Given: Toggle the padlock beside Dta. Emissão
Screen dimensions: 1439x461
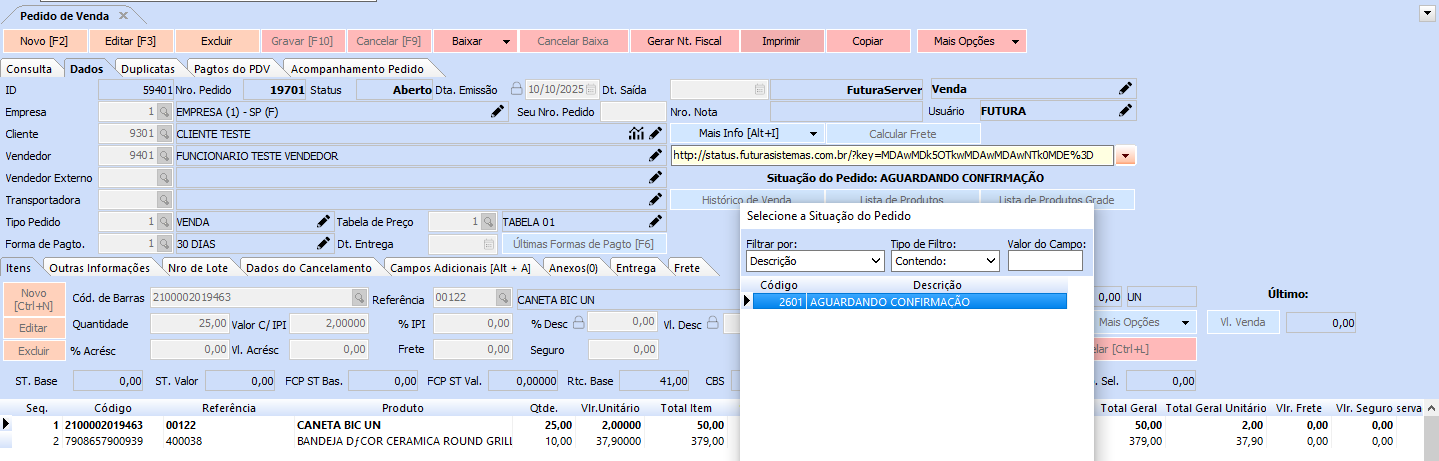Looking at the screenshot, I should (x=517, y=89).
